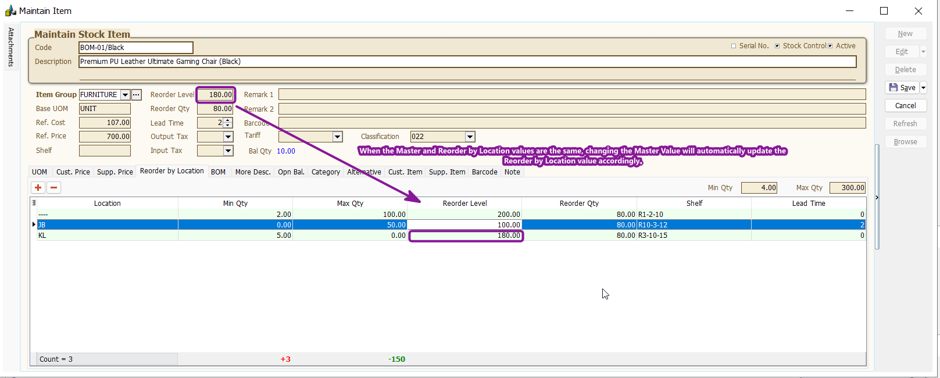Open the Edit button dropdown arrow

(923, 52)
